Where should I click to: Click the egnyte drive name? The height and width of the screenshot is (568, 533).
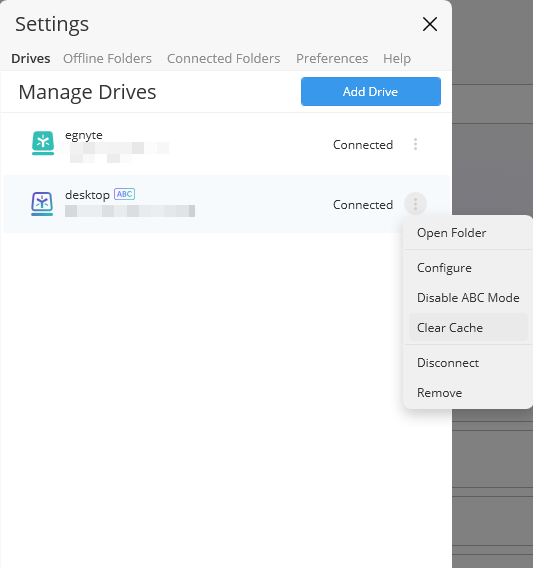pos(84,135)
